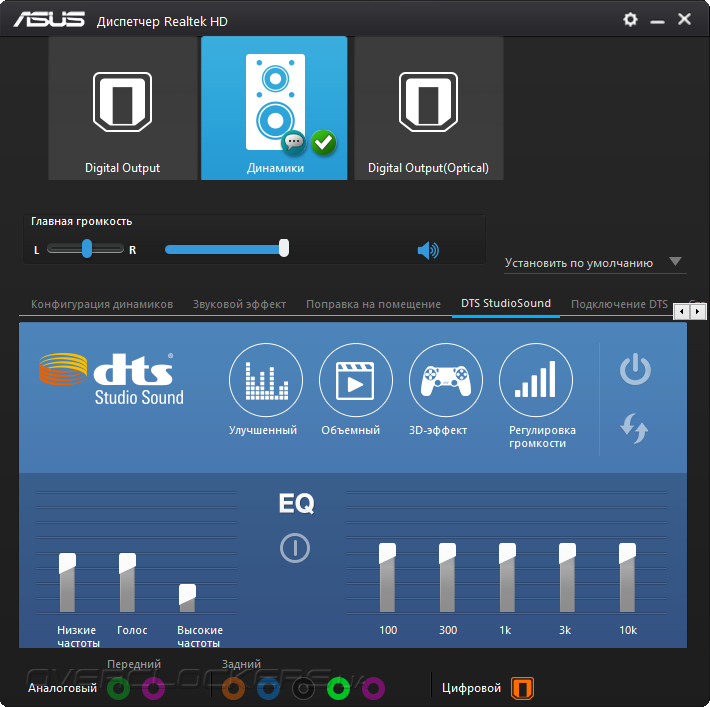Click rear black audio jack
Image resolution: width=710 pixels, height=707 pixels.
click(x=303, y=688)
